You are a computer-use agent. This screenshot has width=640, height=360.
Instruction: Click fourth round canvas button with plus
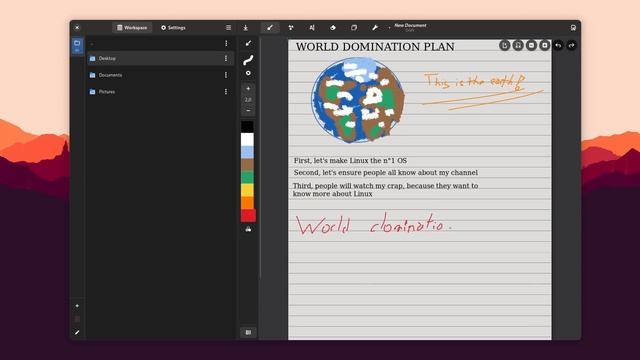[x=544, y=45]
